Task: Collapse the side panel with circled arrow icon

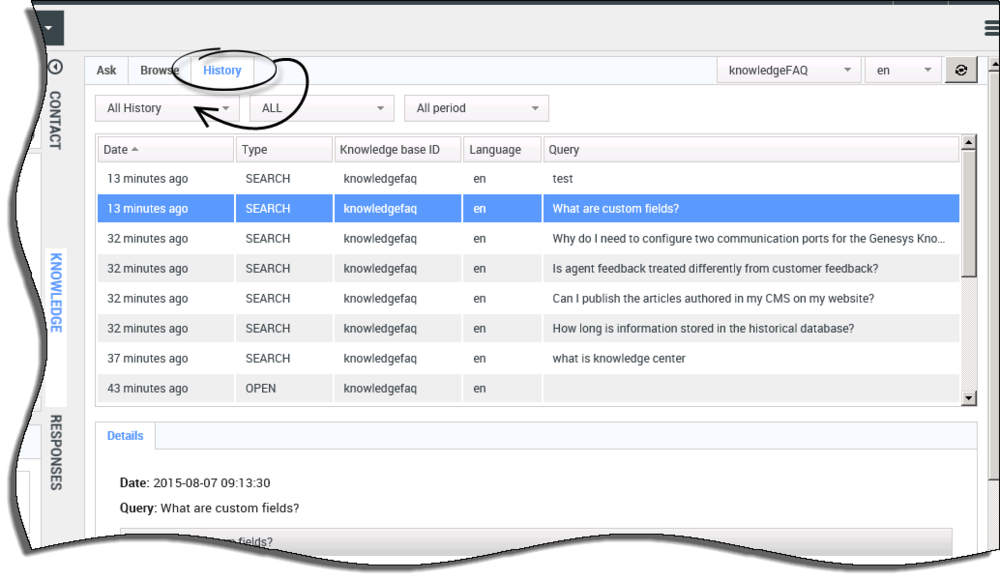Action: [55, 67]
